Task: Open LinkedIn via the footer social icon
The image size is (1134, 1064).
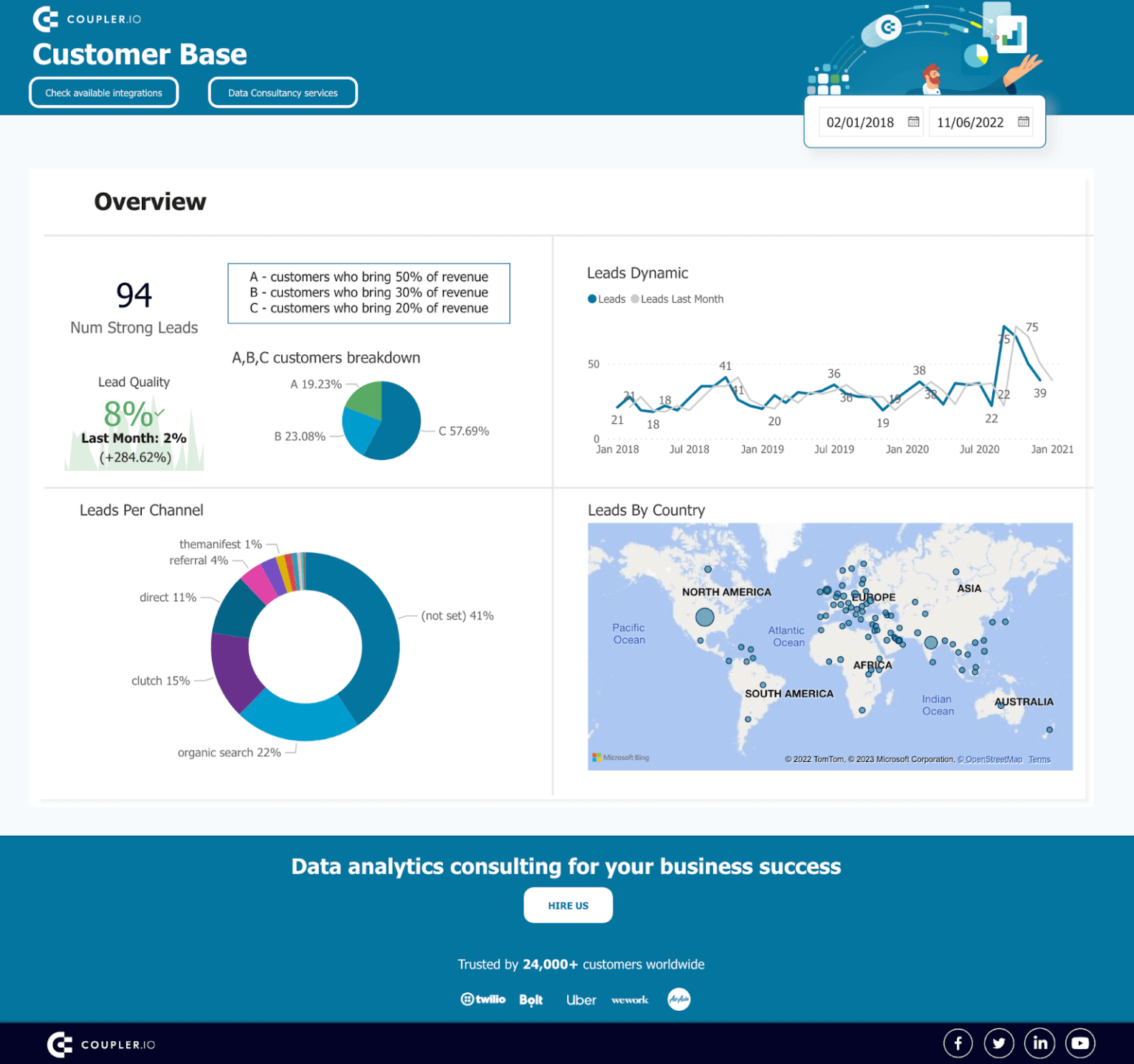Action: (1039, 1043)
